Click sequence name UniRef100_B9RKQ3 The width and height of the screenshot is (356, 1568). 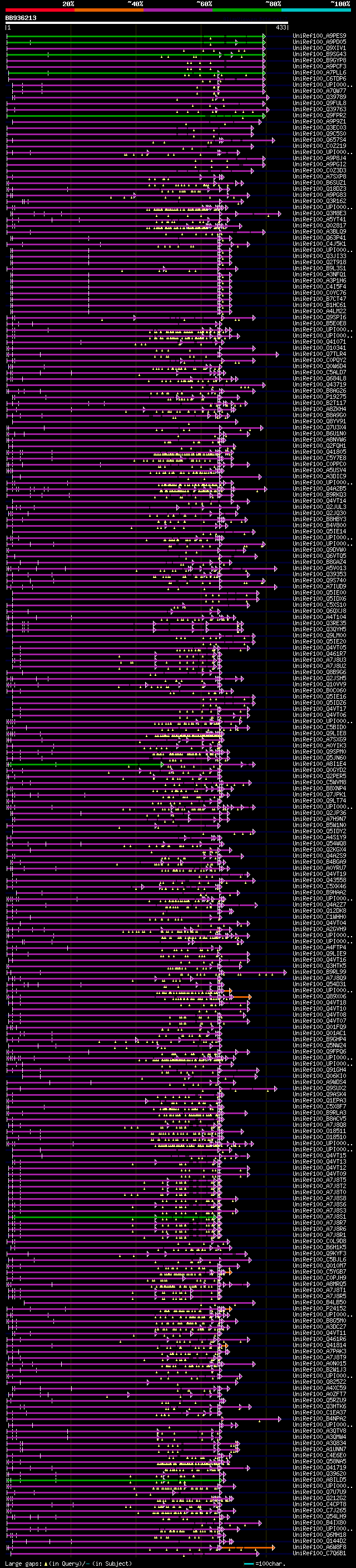[x=319, y=495]
